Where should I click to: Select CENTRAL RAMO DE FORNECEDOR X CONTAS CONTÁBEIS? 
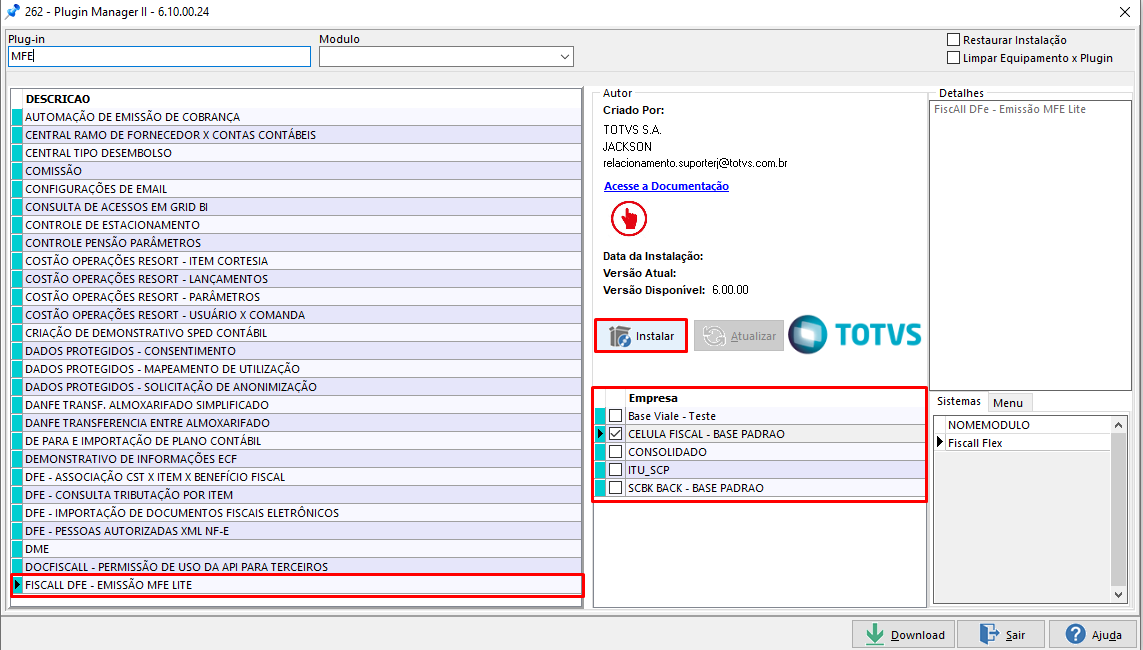pyautogui.click(x=303, y=135)
